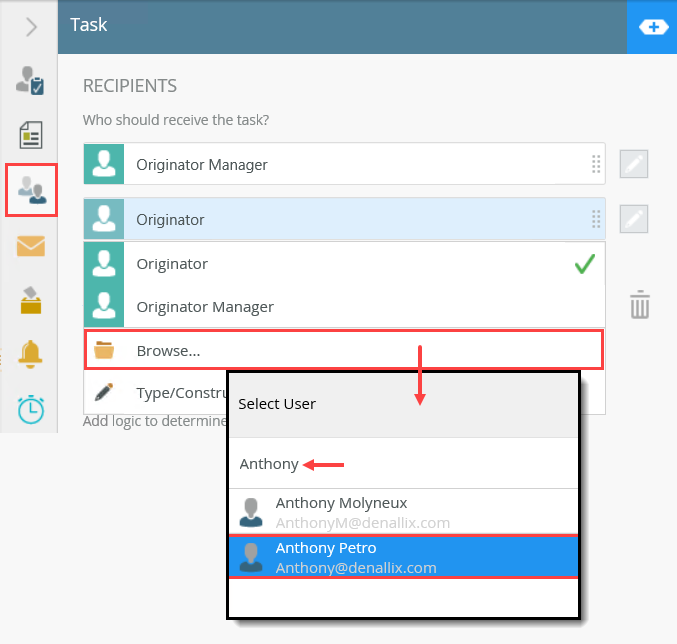Delete the recipient with the trash icon
Screen dimensions: 677x644
[x=639, y=305]
